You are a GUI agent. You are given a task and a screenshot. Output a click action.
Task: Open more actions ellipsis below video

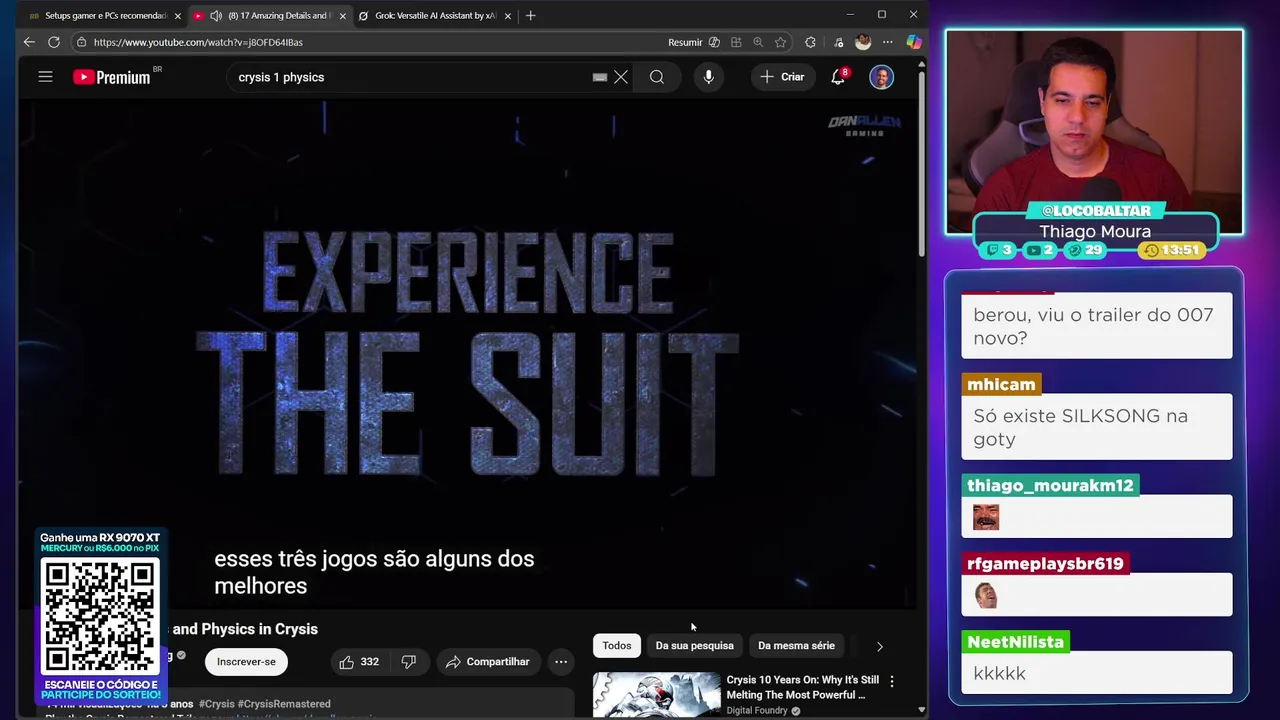561,662
